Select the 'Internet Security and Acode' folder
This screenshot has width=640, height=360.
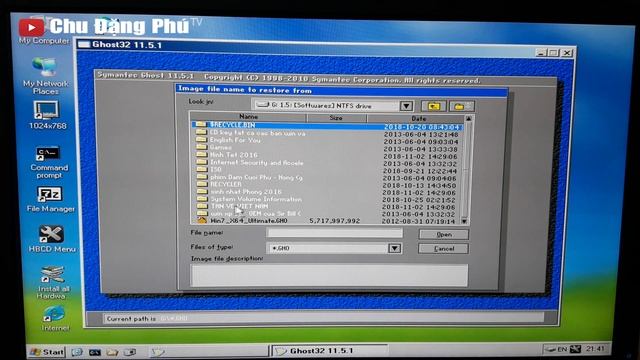click(327, 163)
